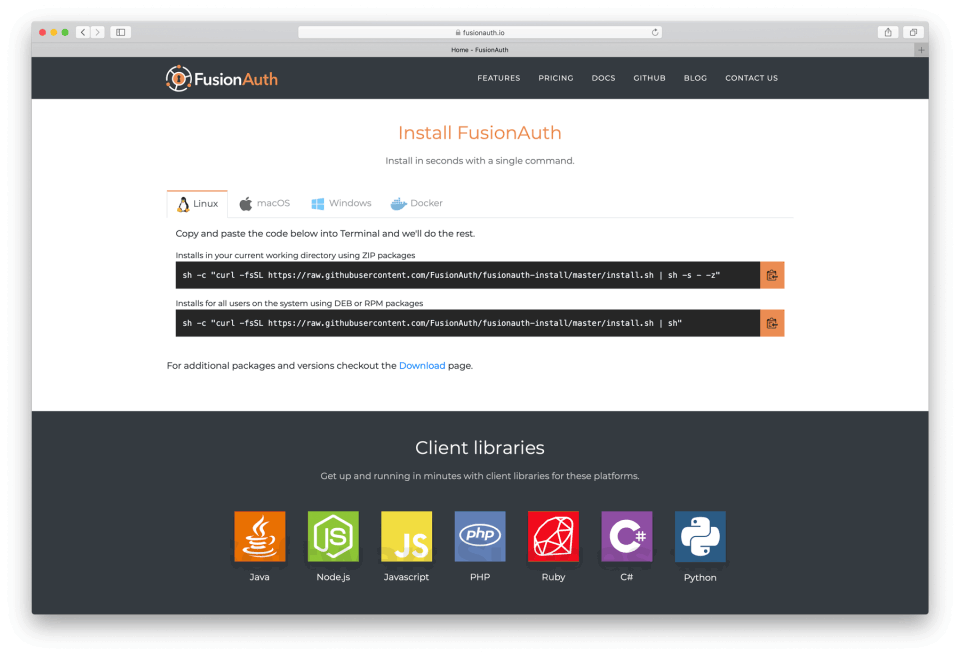Reload the page from the address bar

654,32
